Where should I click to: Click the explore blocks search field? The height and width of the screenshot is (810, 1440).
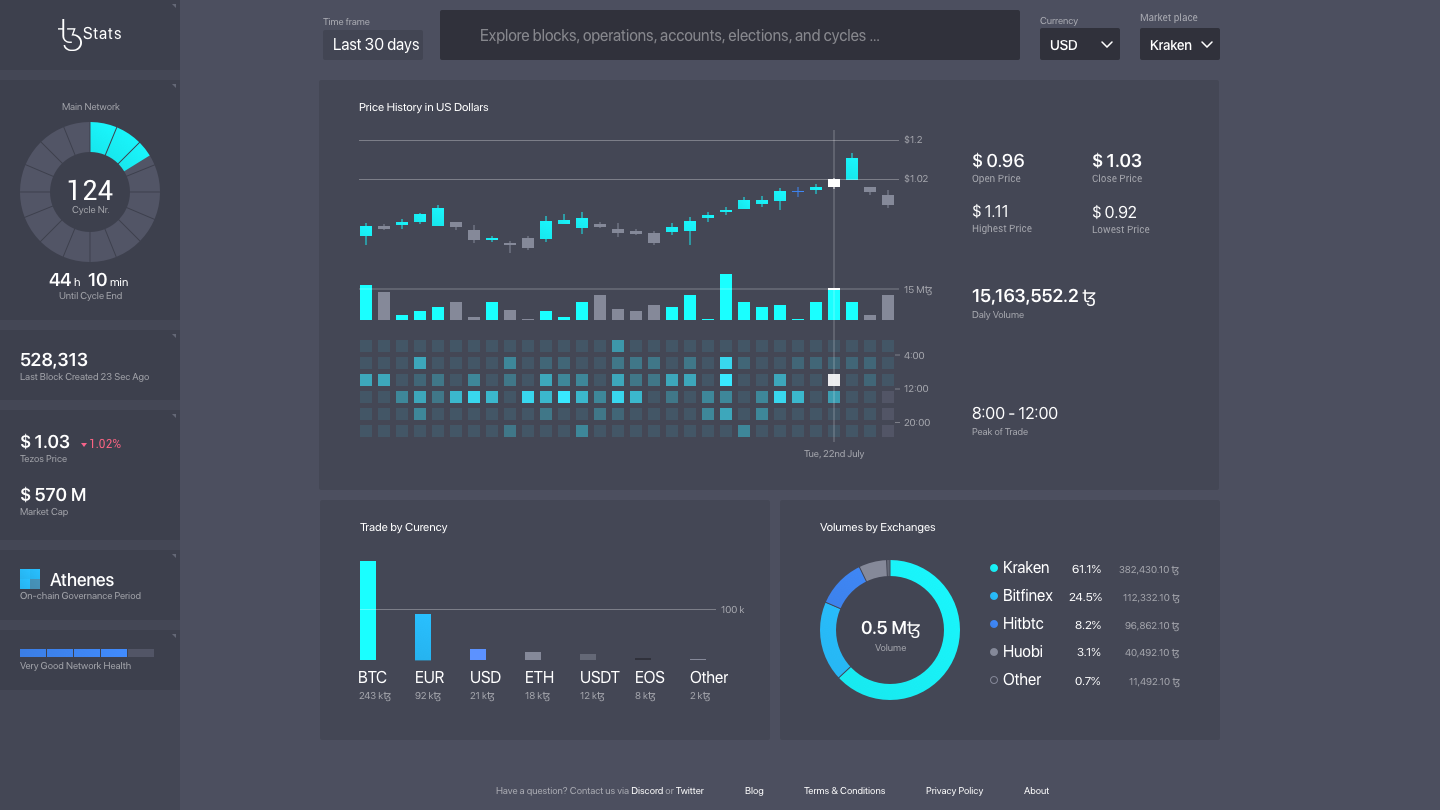click(x=730, y=35)
